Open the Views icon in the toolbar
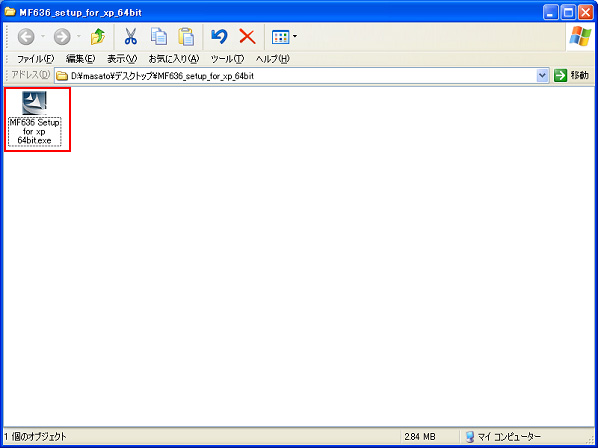Screen dimensions: 598x448 tap(281, 37)
